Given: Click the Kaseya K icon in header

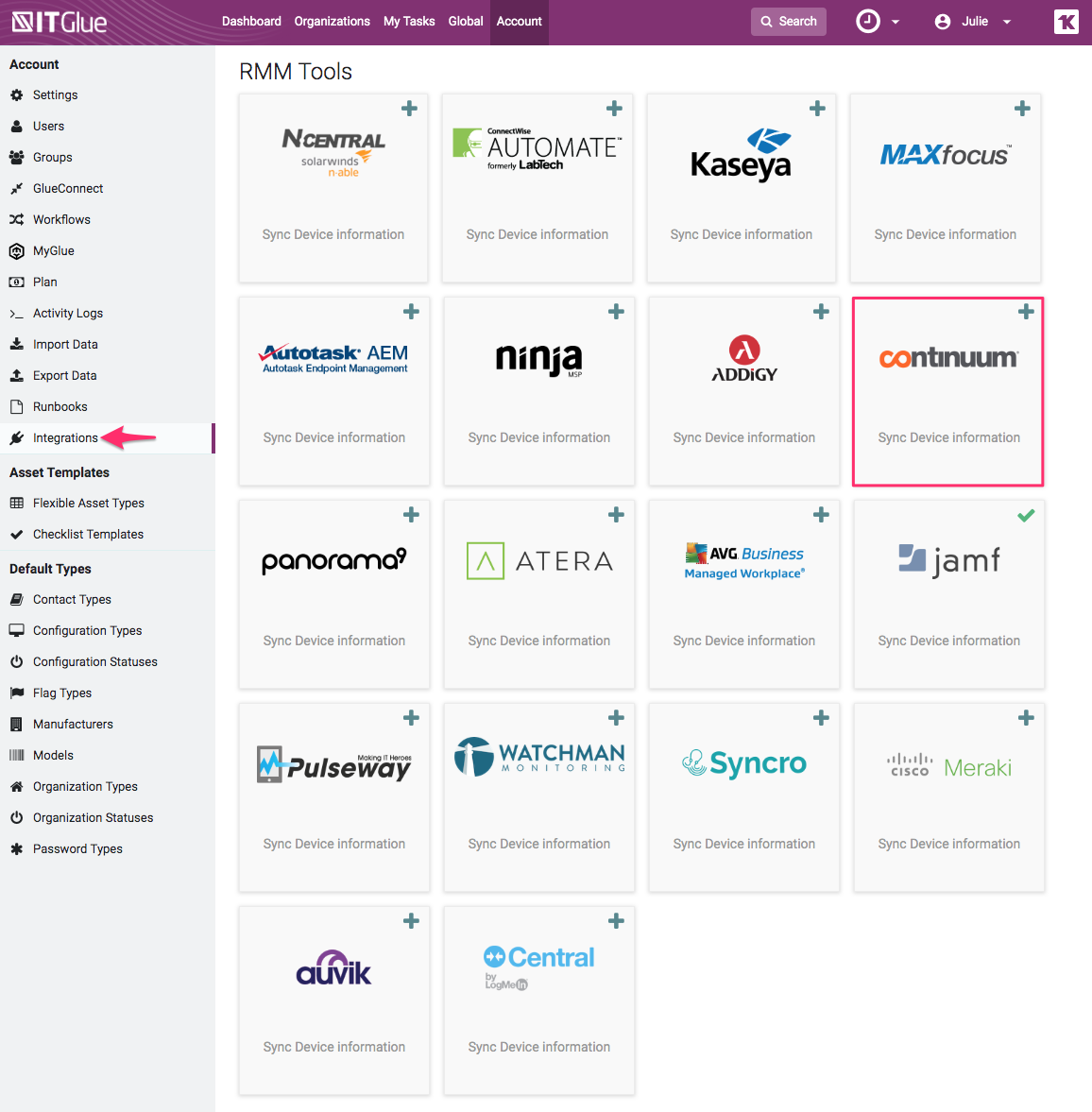Looking at the screenshot, I should [x=1066, y=22].
